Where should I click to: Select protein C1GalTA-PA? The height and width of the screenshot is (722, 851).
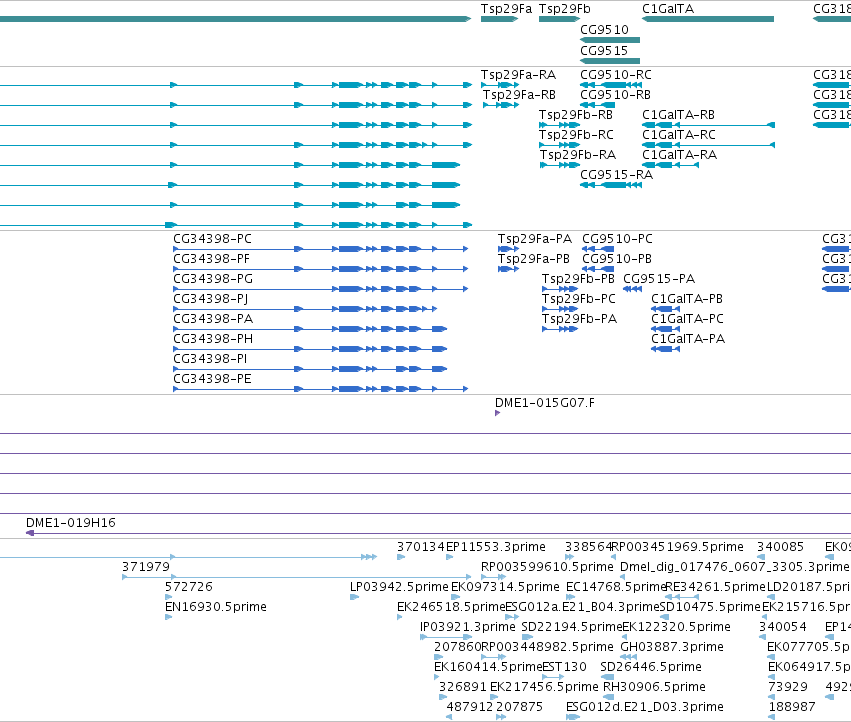[x=688, y=339]
